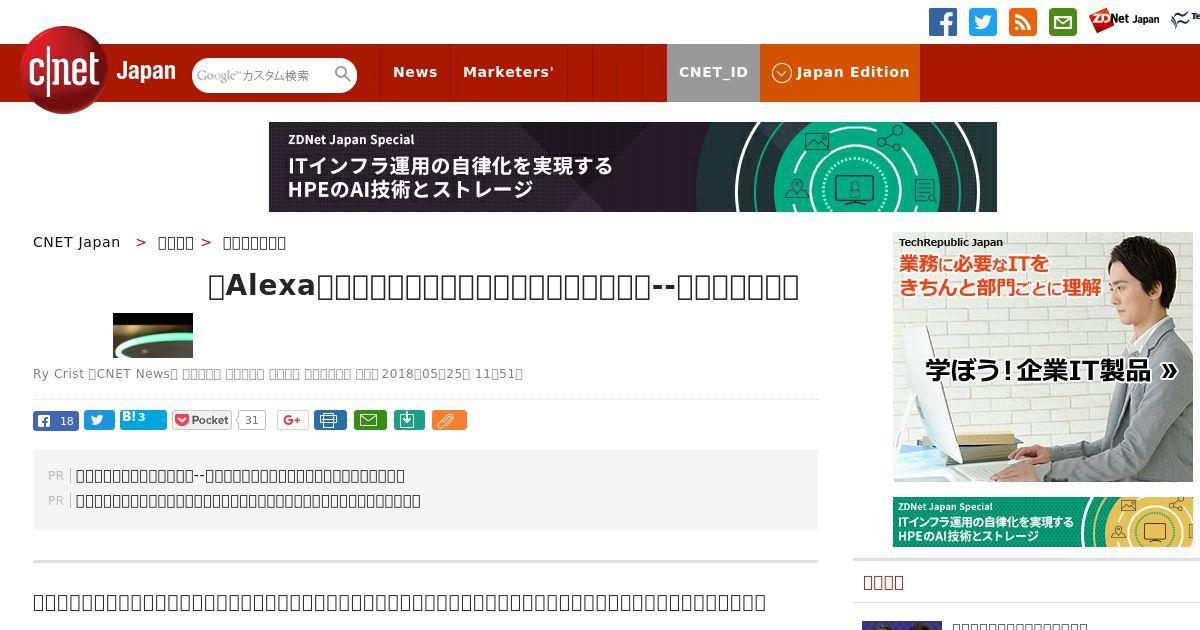The width and height of the screenshot is (1200, 630).
Task: Click the search magnifier icon
Action: click(343, 74)
